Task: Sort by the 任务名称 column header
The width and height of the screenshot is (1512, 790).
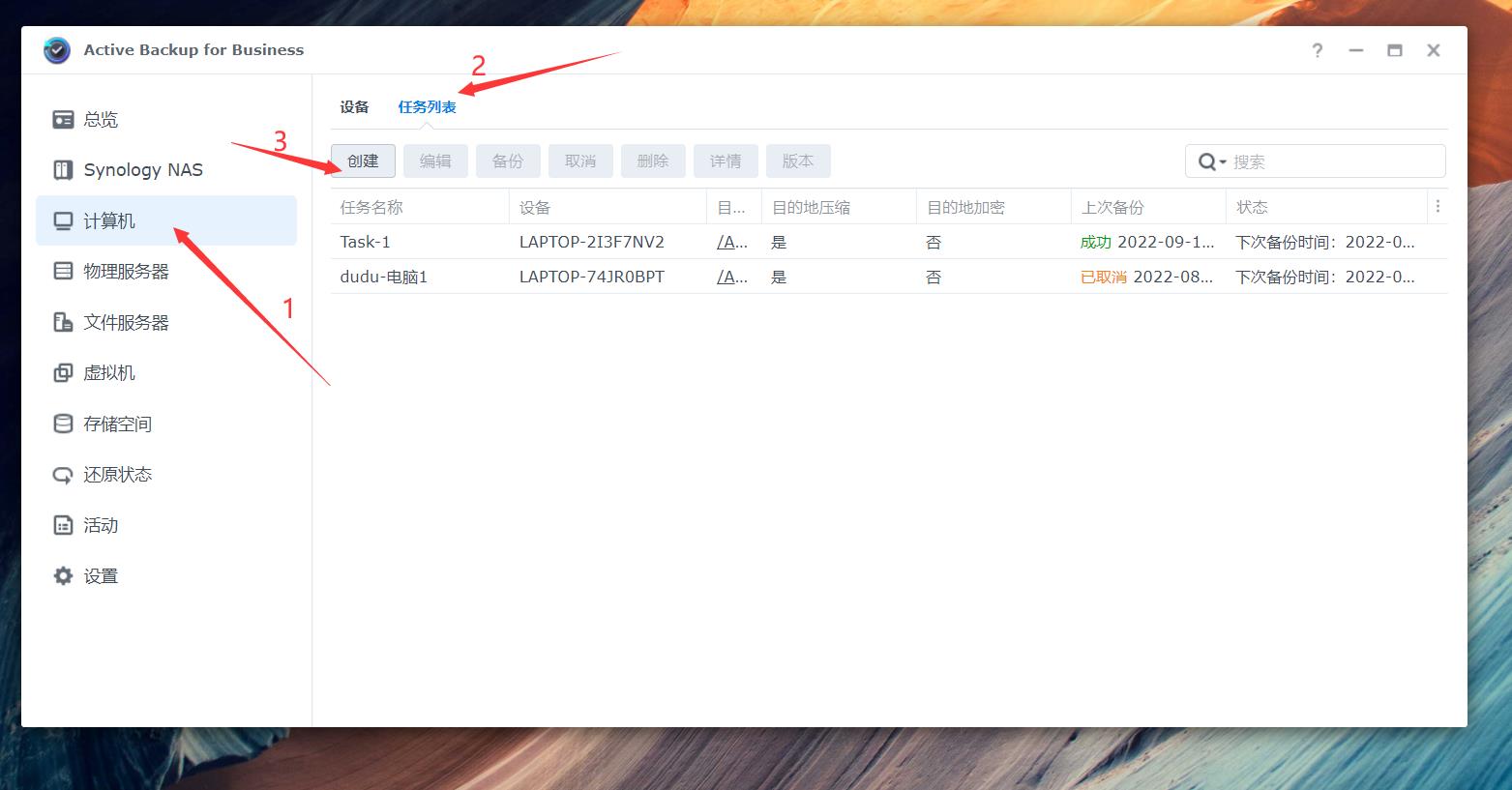Action: [420, 207]
